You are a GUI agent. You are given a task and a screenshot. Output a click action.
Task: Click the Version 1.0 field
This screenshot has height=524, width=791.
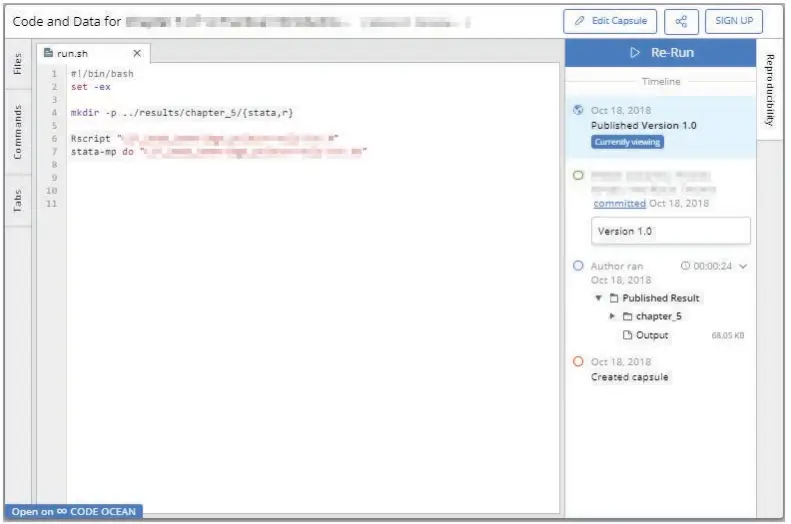pos(670,231)
